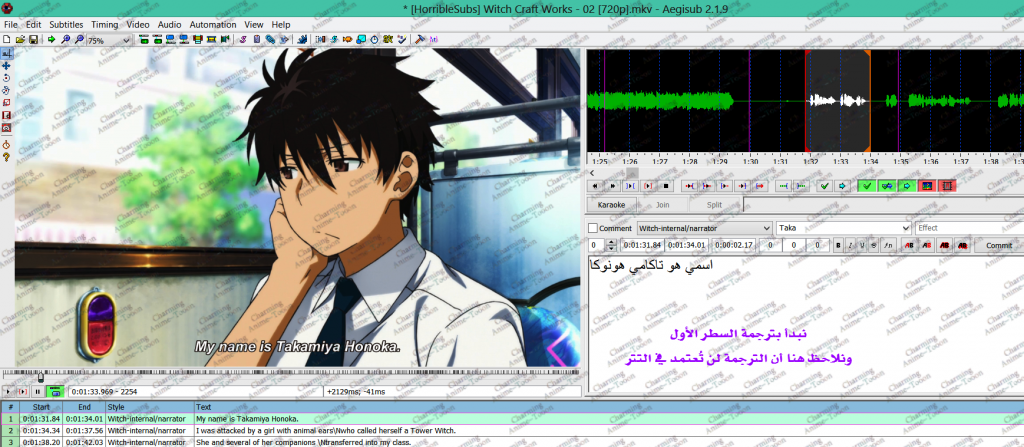Click the Bold formatting button
Screen dimensions: 1024x447
coord(837,244)
